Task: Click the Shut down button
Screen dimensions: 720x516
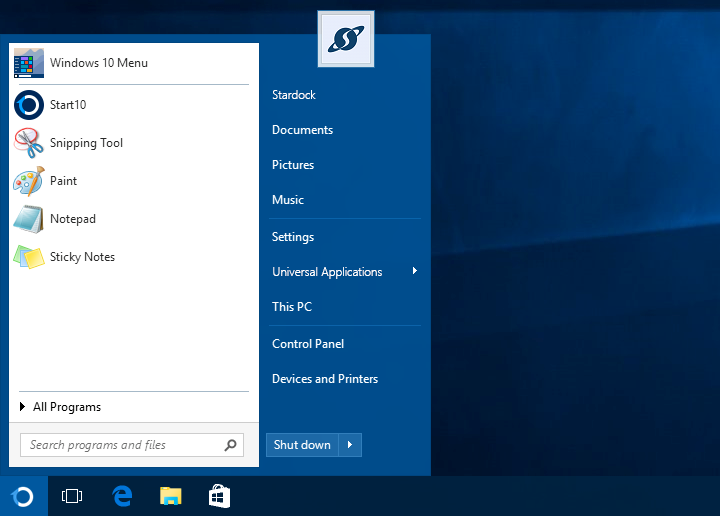Action: coord(302,445)
